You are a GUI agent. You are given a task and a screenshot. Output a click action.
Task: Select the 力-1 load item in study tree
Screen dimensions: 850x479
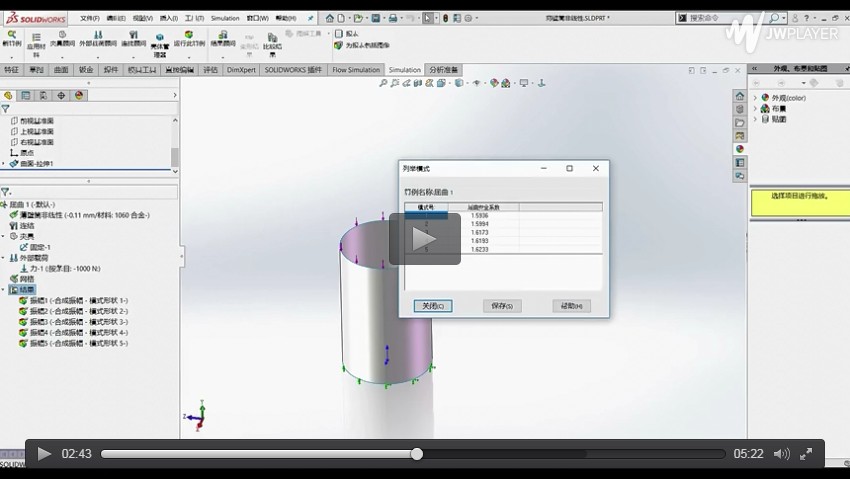60,268
